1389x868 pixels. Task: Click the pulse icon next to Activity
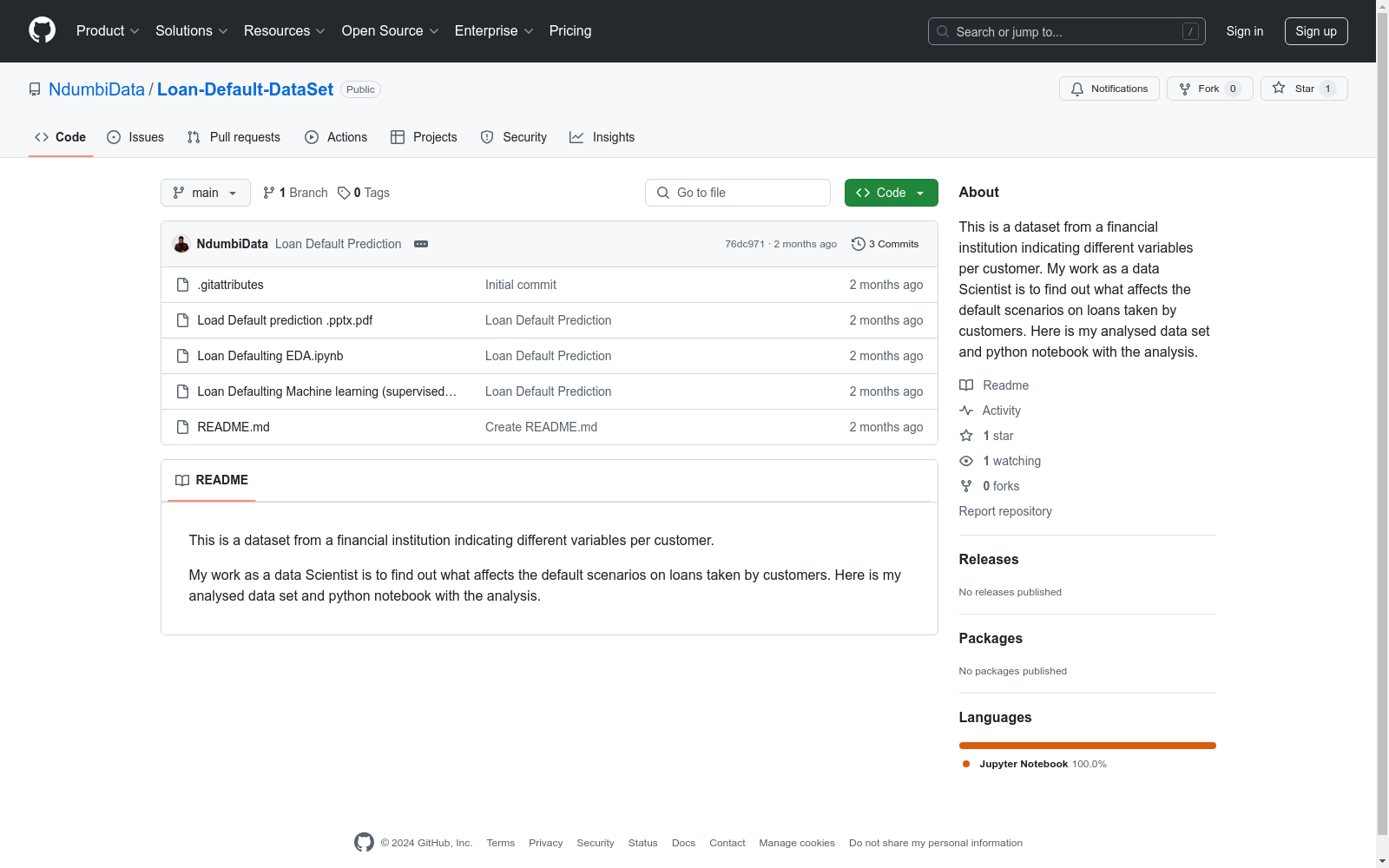966,411
